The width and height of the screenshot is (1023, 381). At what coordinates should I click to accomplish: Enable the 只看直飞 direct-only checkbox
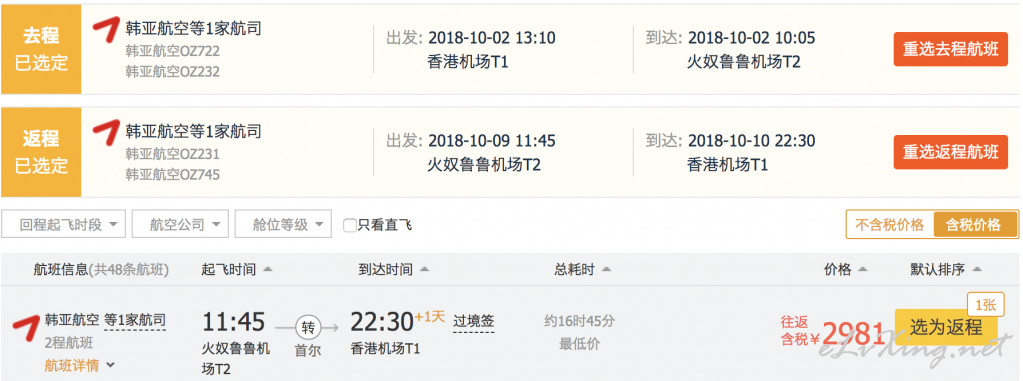click(350, 226)
